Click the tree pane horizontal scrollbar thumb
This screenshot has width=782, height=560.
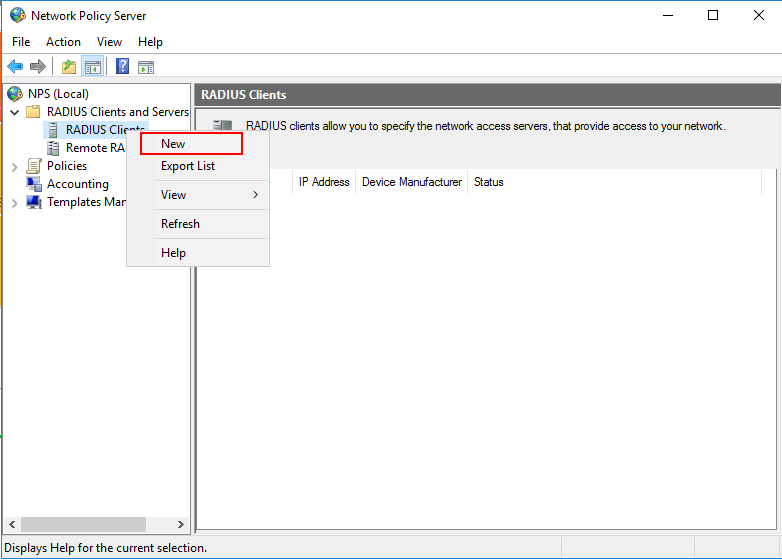click(x=83, y=524)
